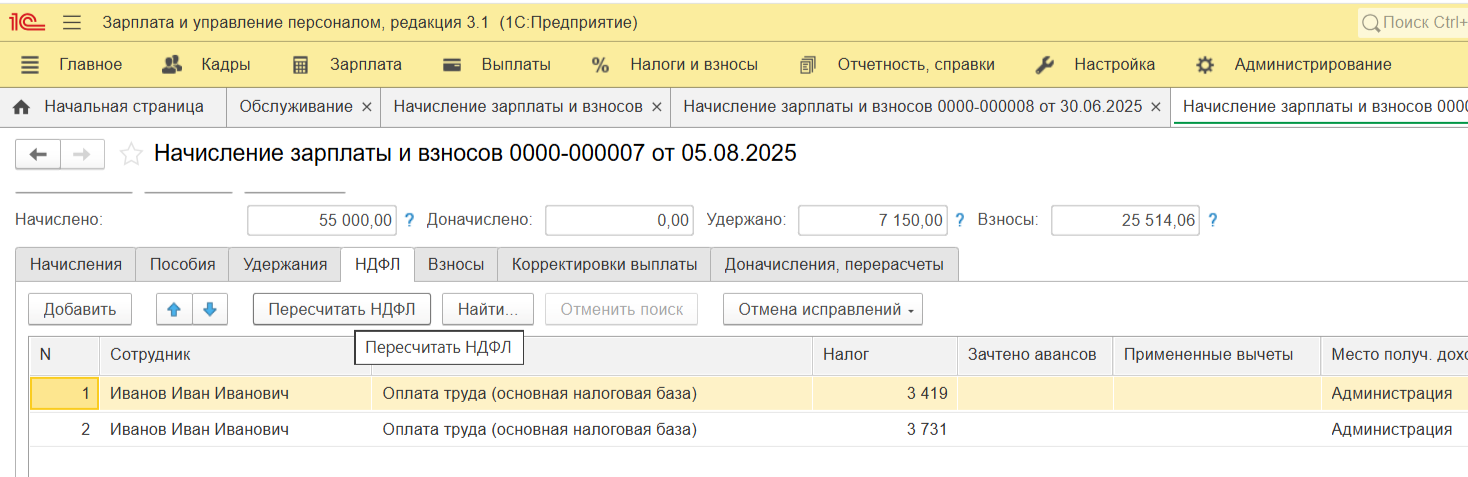
Task: Switch to the Удержания tab
Action: 285,264
